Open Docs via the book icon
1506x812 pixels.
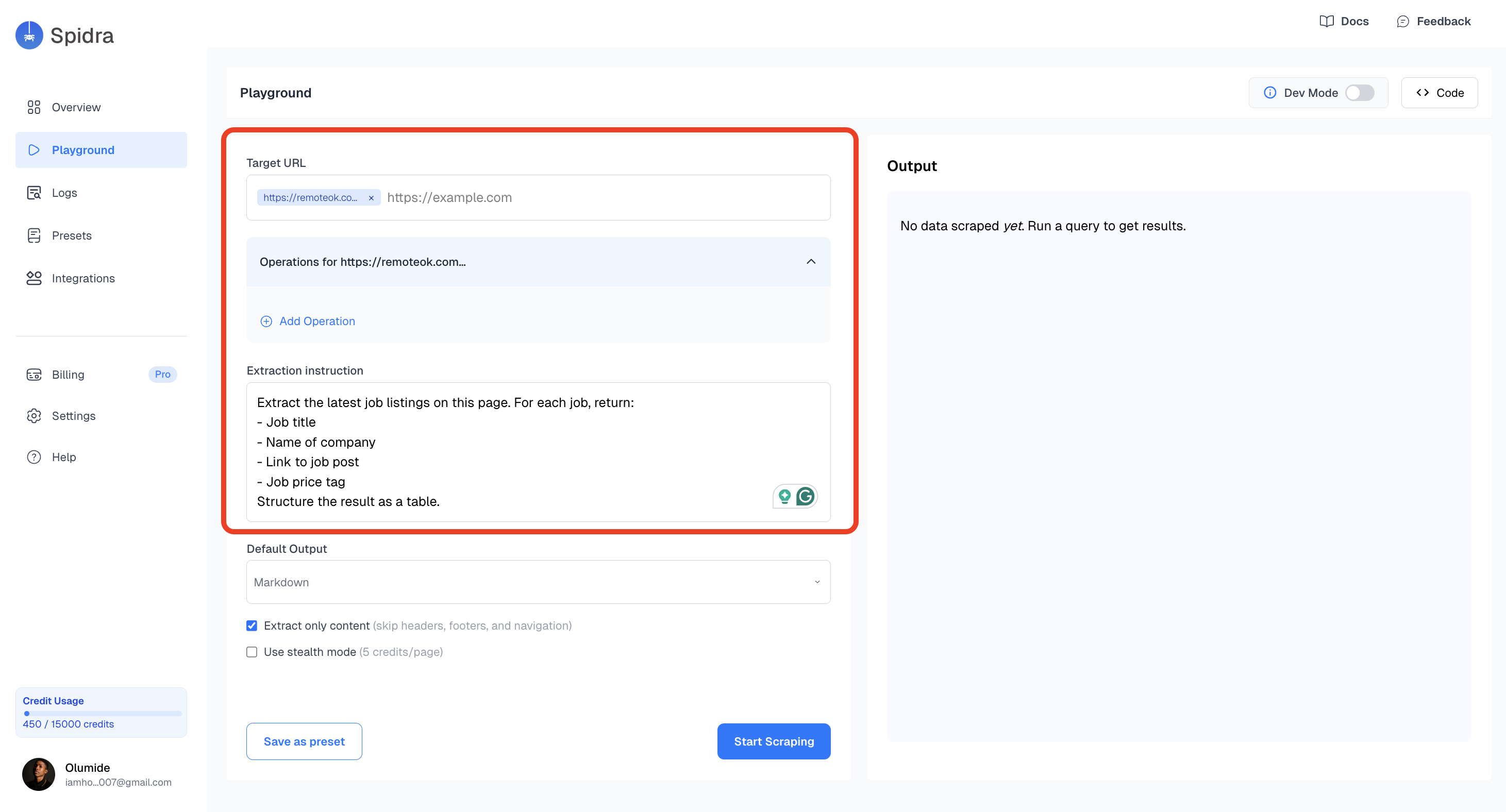click(1326, 21)
